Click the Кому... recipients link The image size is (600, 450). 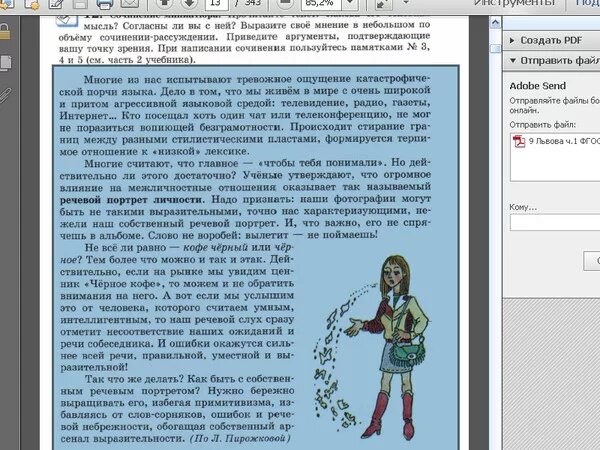523,207
